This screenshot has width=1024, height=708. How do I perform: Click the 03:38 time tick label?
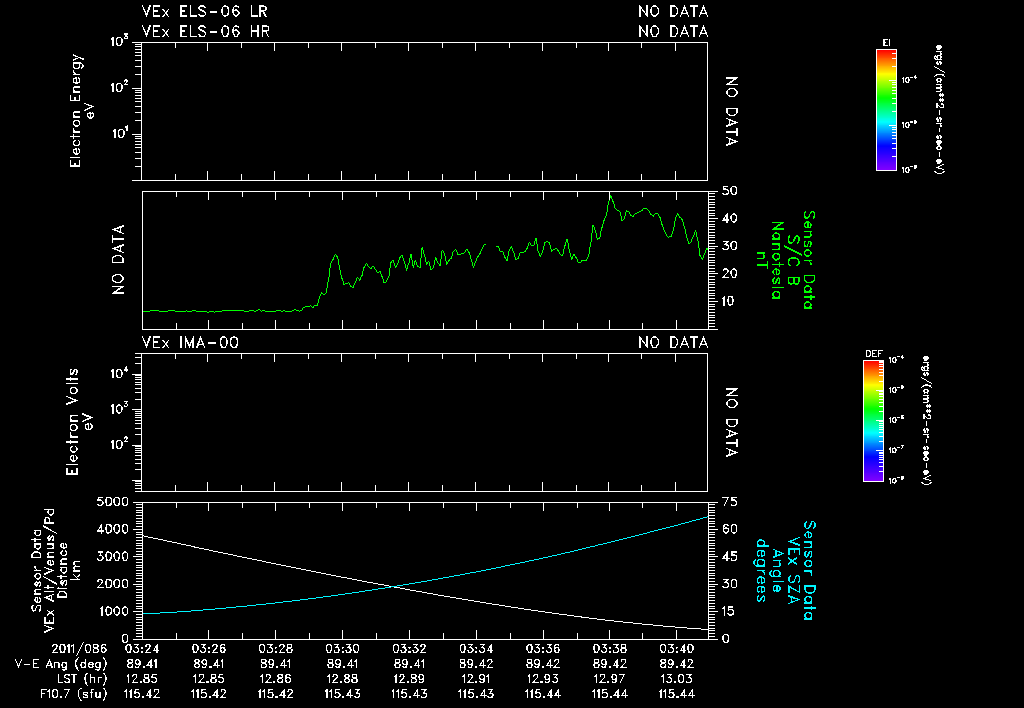(609, 649)
